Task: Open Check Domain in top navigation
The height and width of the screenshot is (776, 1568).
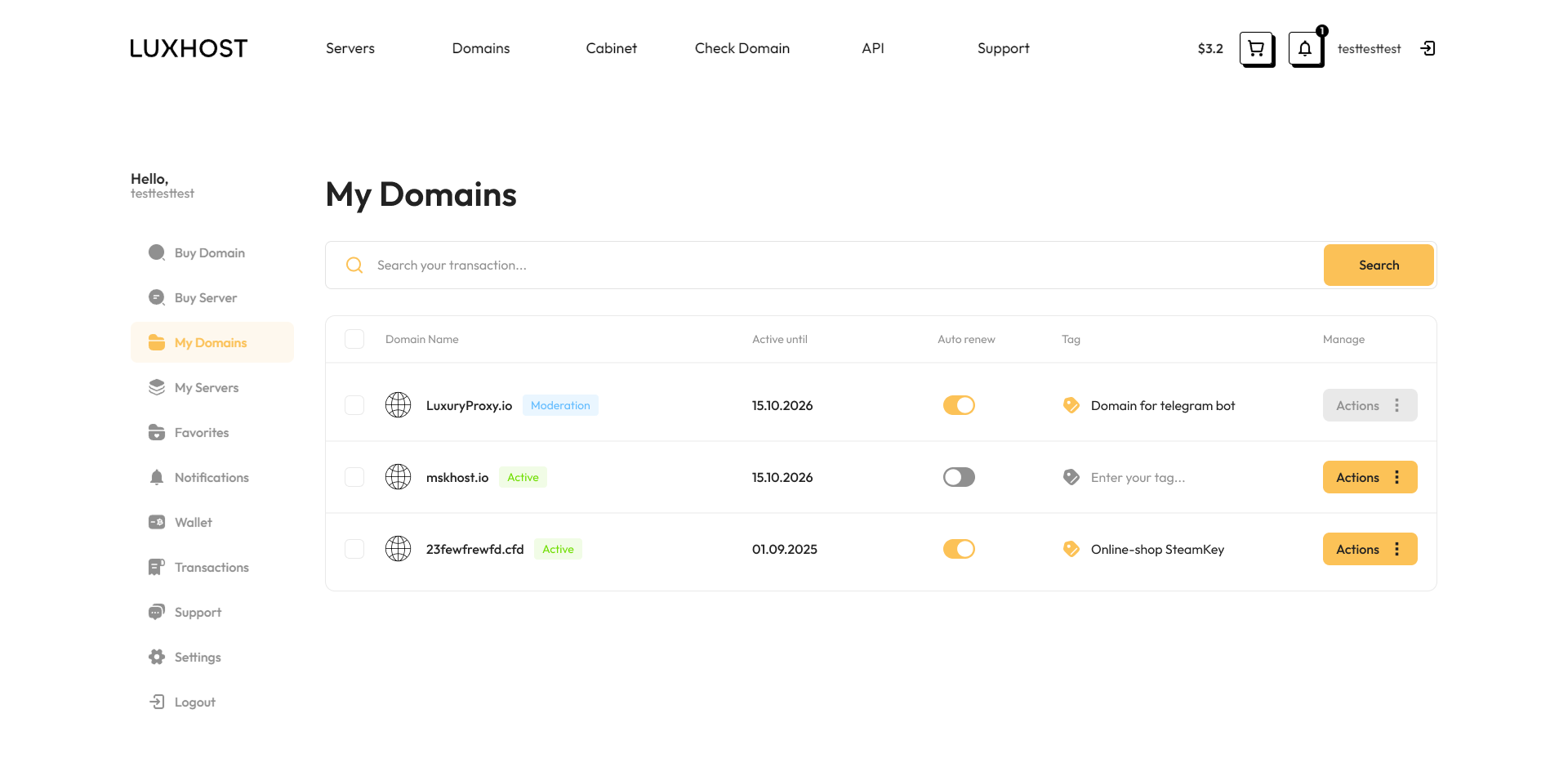Action: 742,48
